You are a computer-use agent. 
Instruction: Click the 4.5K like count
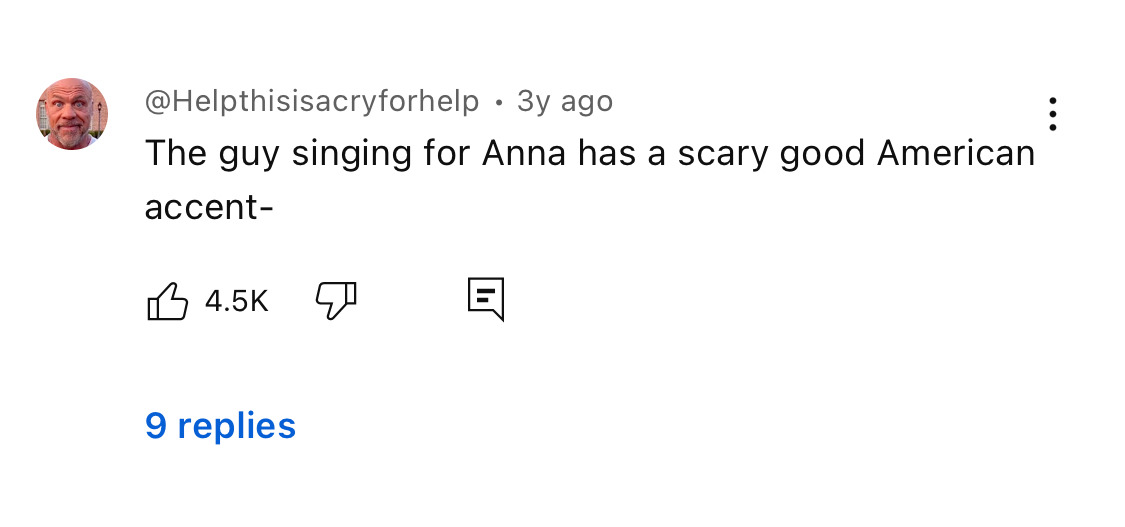[x=237, y=301]
